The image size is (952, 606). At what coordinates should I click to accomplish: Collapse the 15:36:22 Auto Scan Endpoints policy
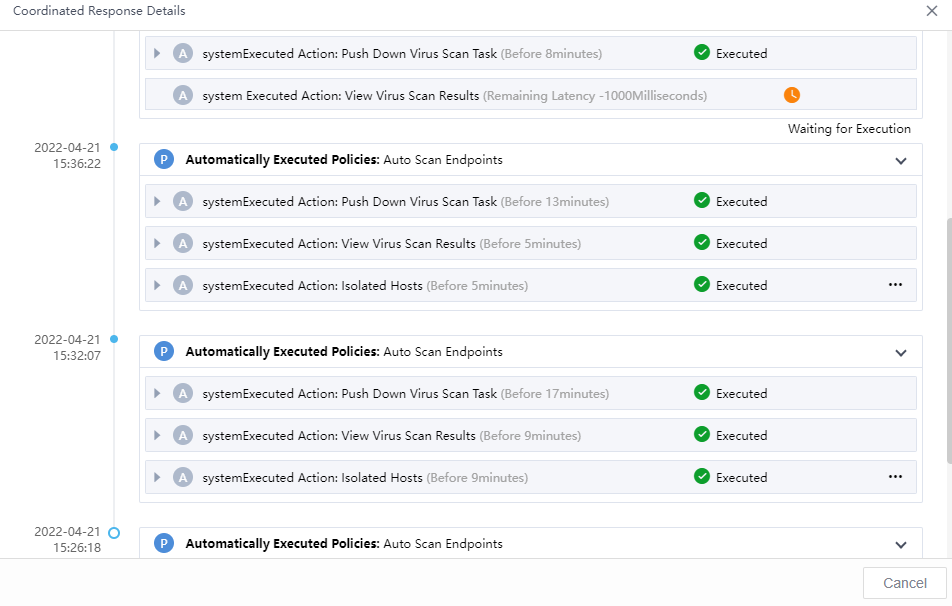901,160
